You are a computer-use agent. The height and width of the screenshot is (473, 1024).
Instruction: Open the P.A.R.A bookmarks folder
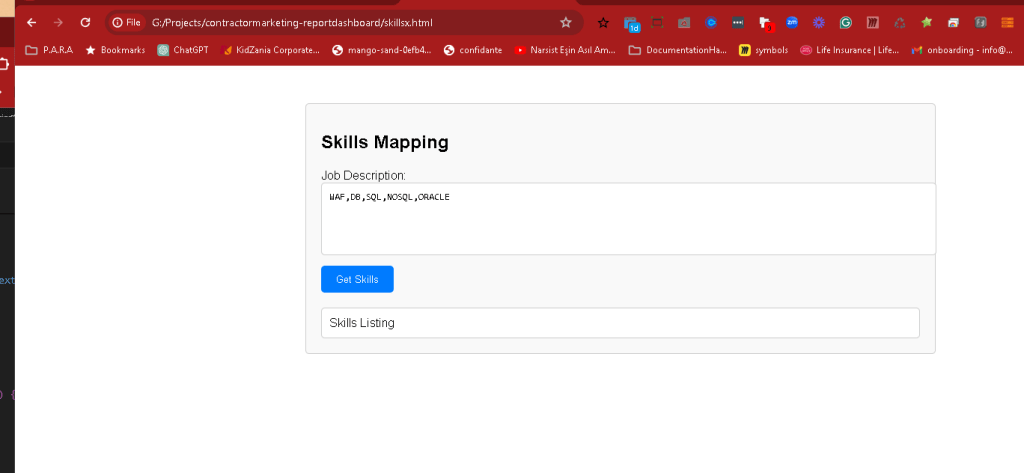pos(49,50)
